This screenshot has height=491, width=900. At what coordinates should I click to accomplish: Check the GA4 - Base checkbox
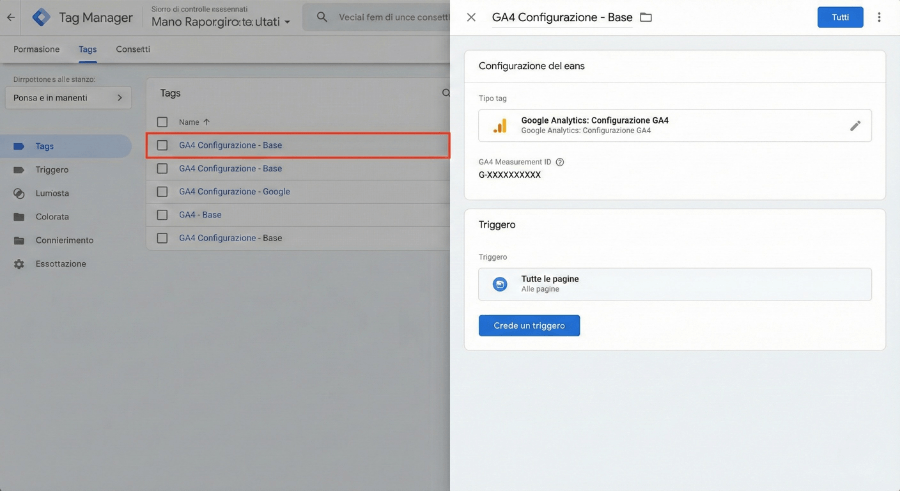pyautogui.click(x=162, y=215)
